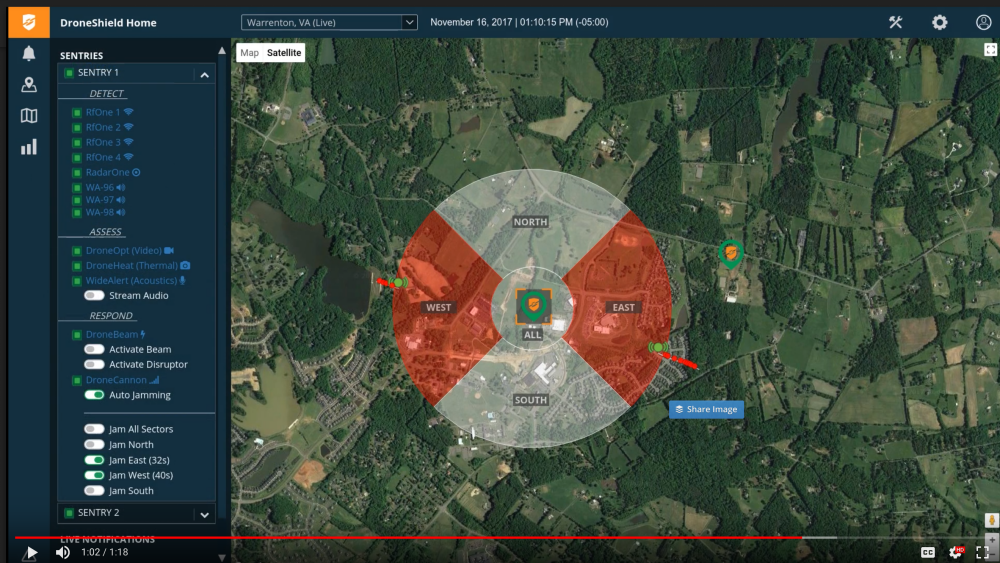
Task: Expand the SENTRY 2 panel
Action: click(x=204, y=514)
